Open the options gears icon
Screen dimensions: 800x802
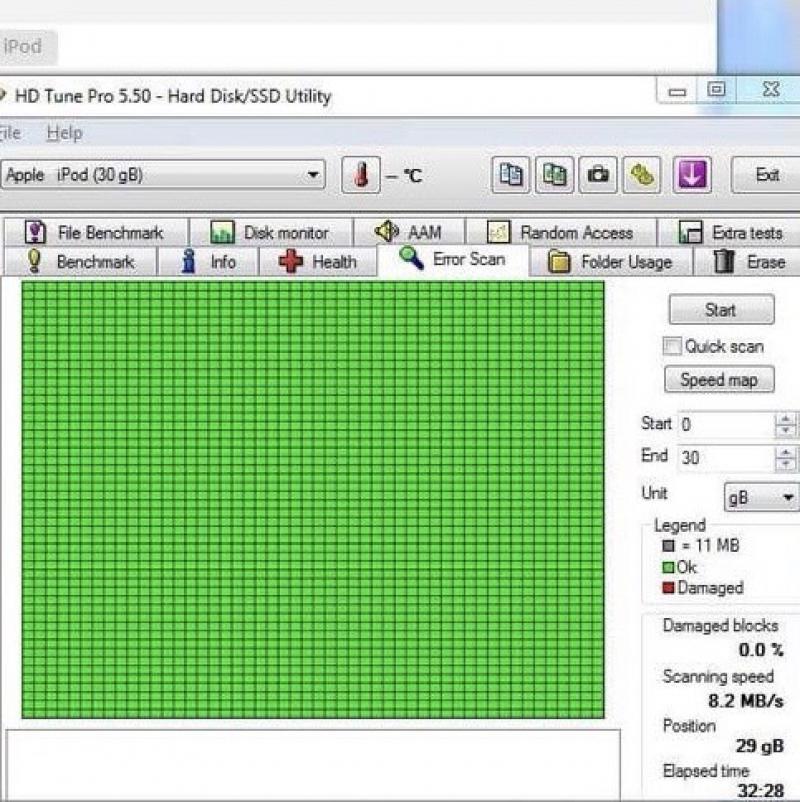[641, 175]
